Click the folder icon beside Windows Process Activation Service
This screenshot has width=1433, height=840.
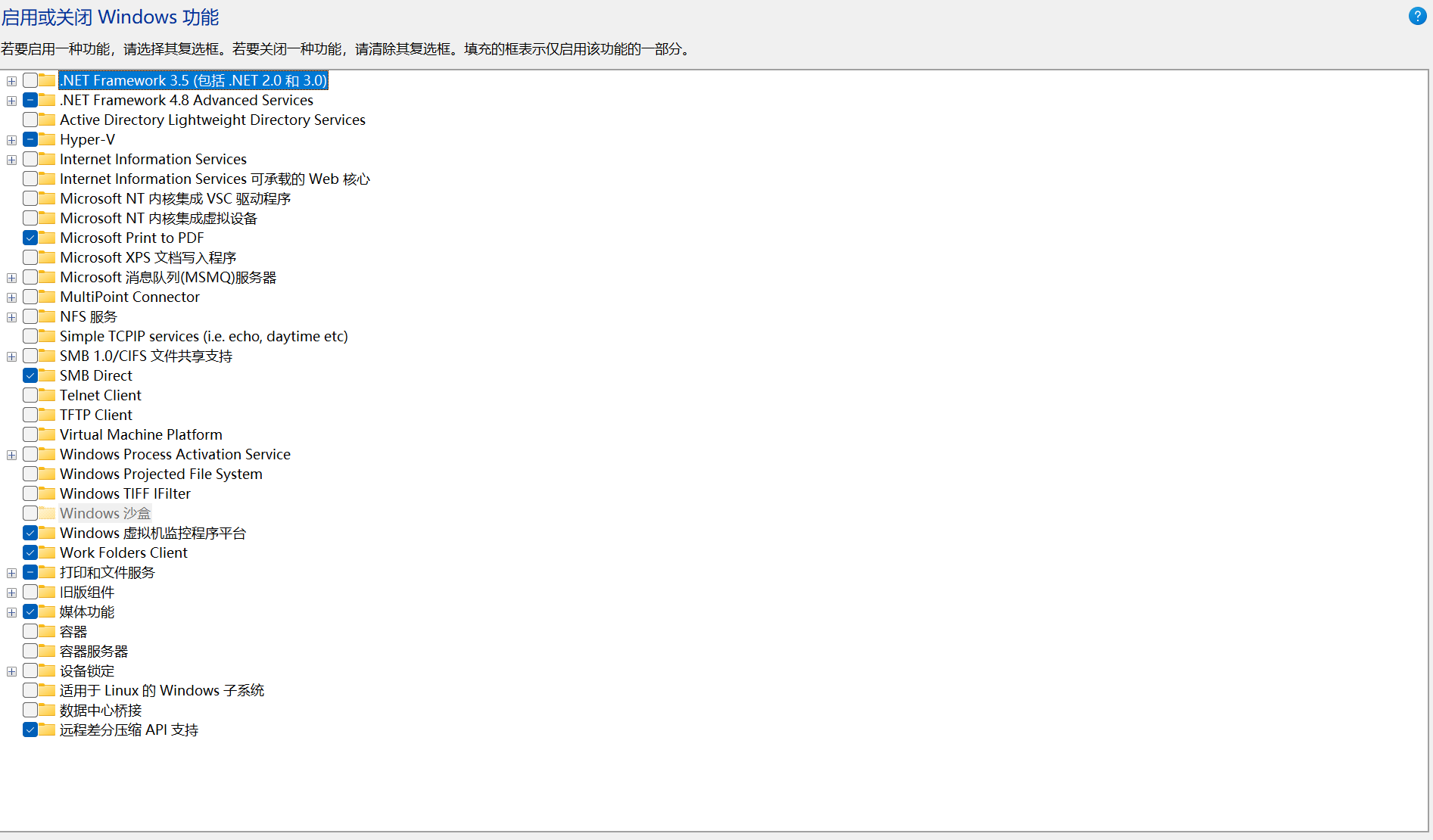[x=47, y=454]
